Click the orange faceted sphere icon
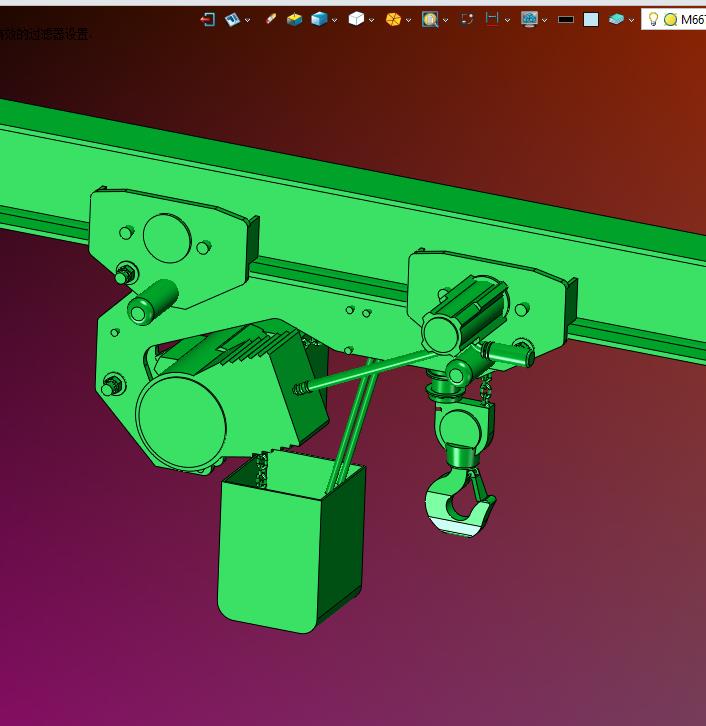The width and height of the screenshot is (706, 726). pos(393,19)
